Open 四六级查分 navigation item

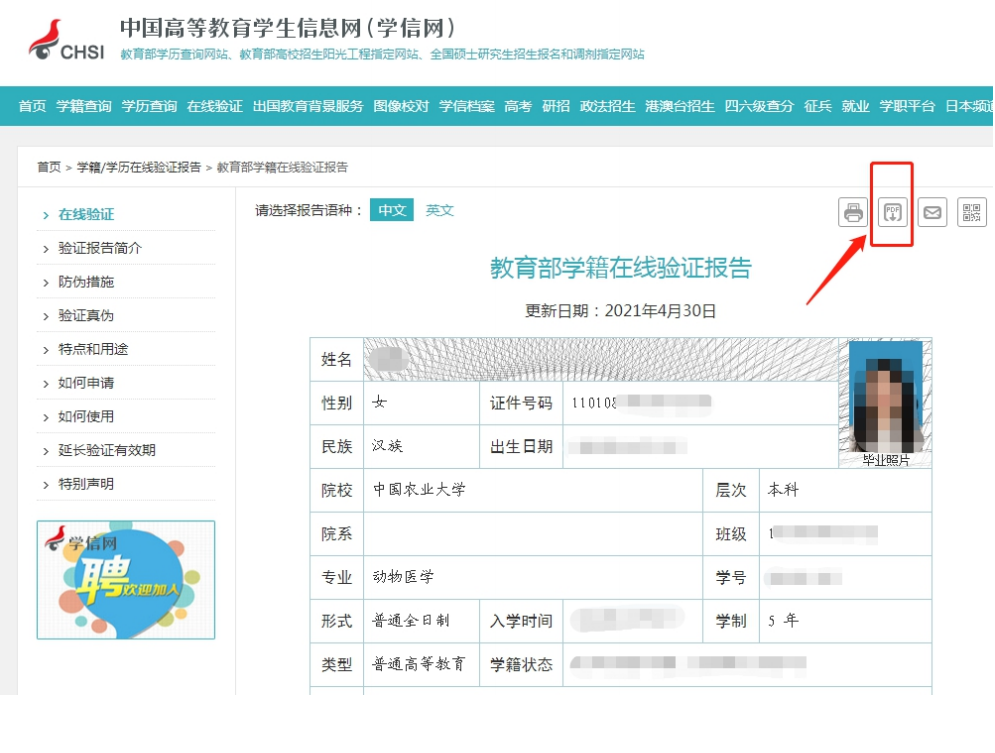[x=759, y=106]
